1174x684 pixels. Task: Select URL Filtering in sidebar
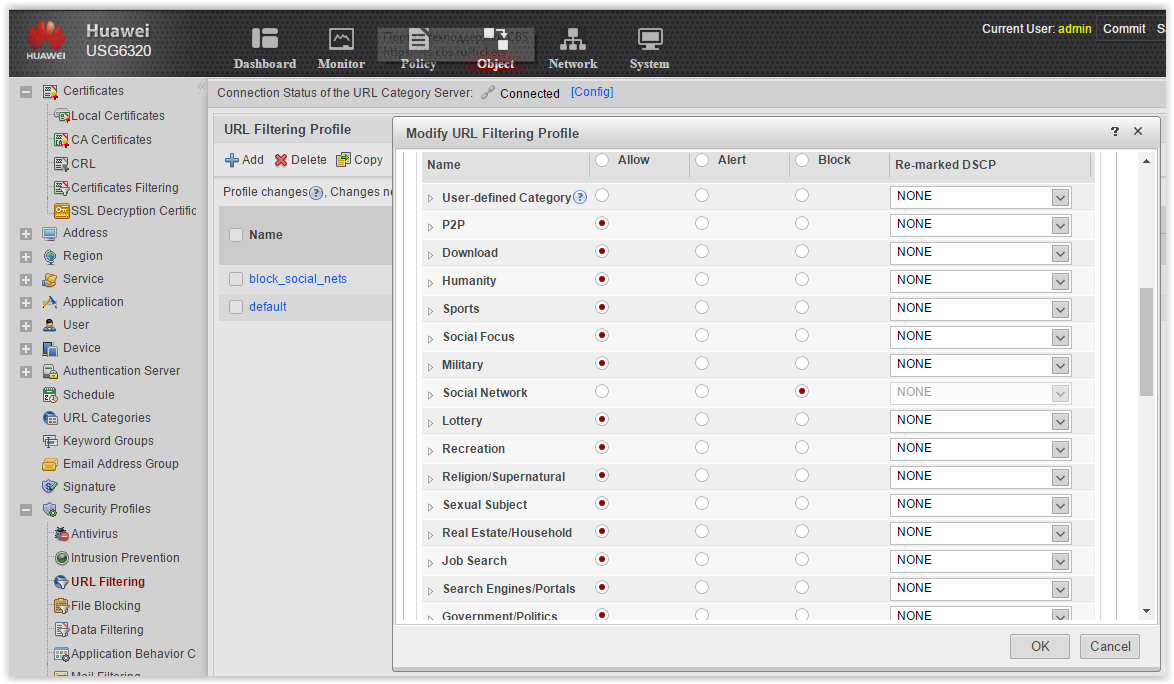coord(108,581)
